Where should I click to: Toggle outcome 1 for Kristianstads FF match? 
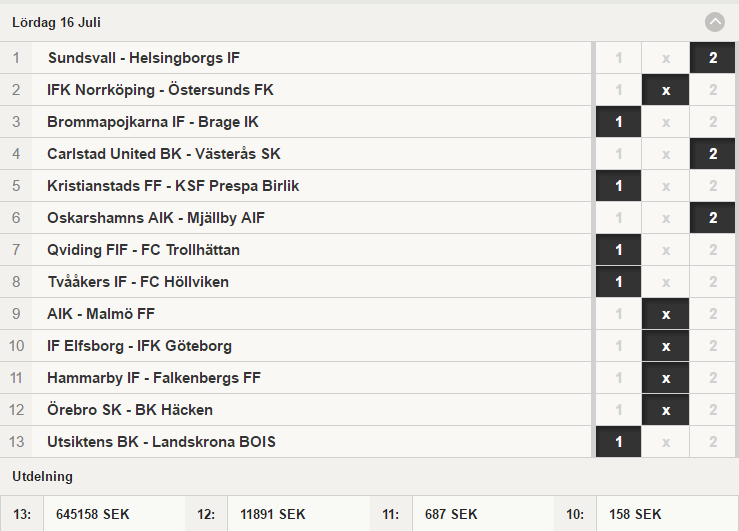coord(618,186)
